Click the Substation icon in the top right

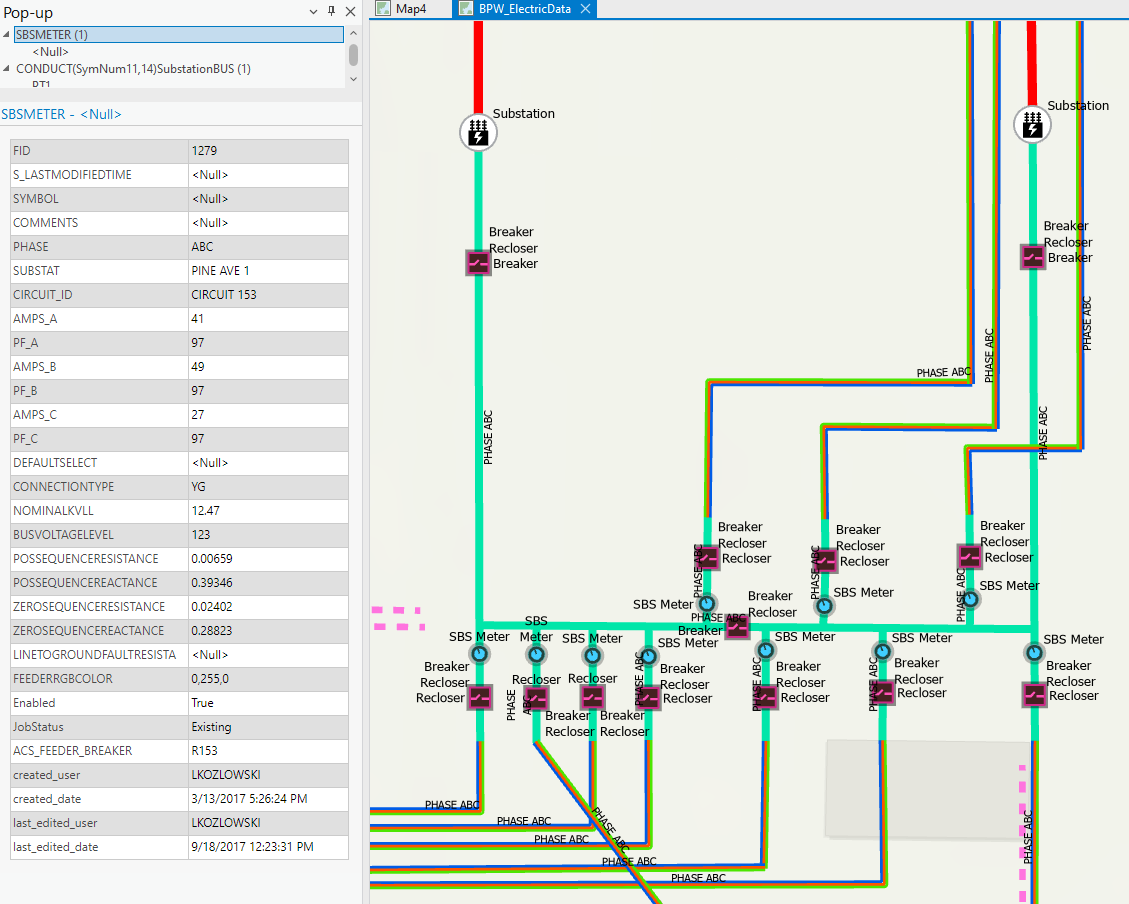1032,124
